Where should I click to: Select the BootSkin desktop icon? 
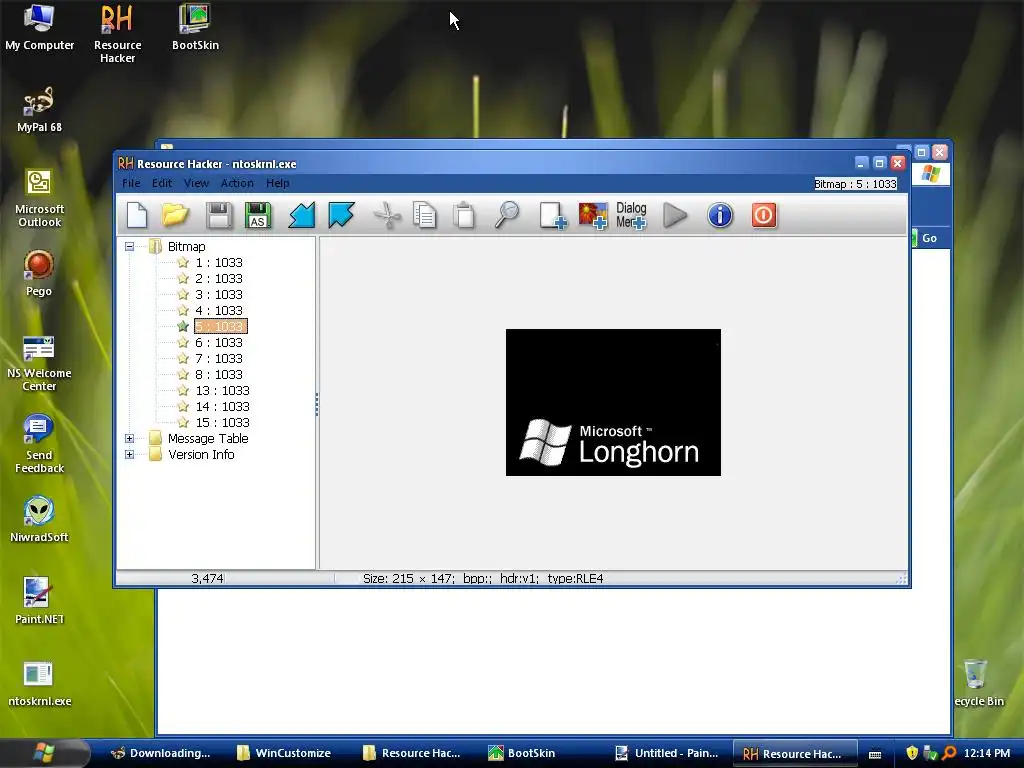click(195, 27)
